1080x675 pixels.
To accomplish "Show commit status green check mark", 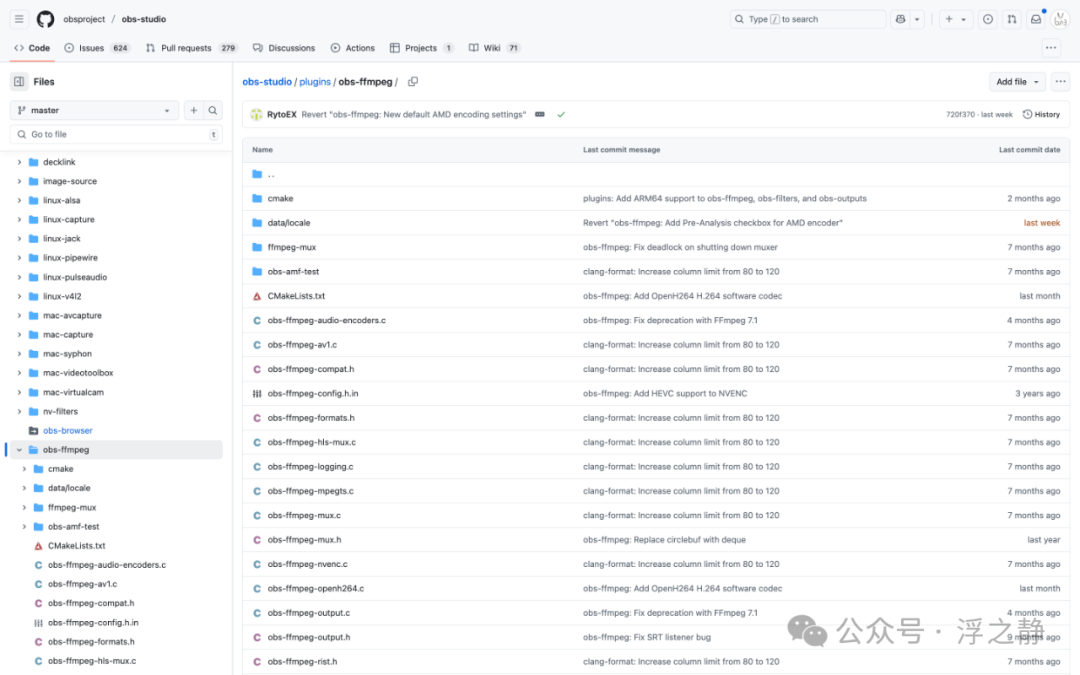I will tap(561, 114).
